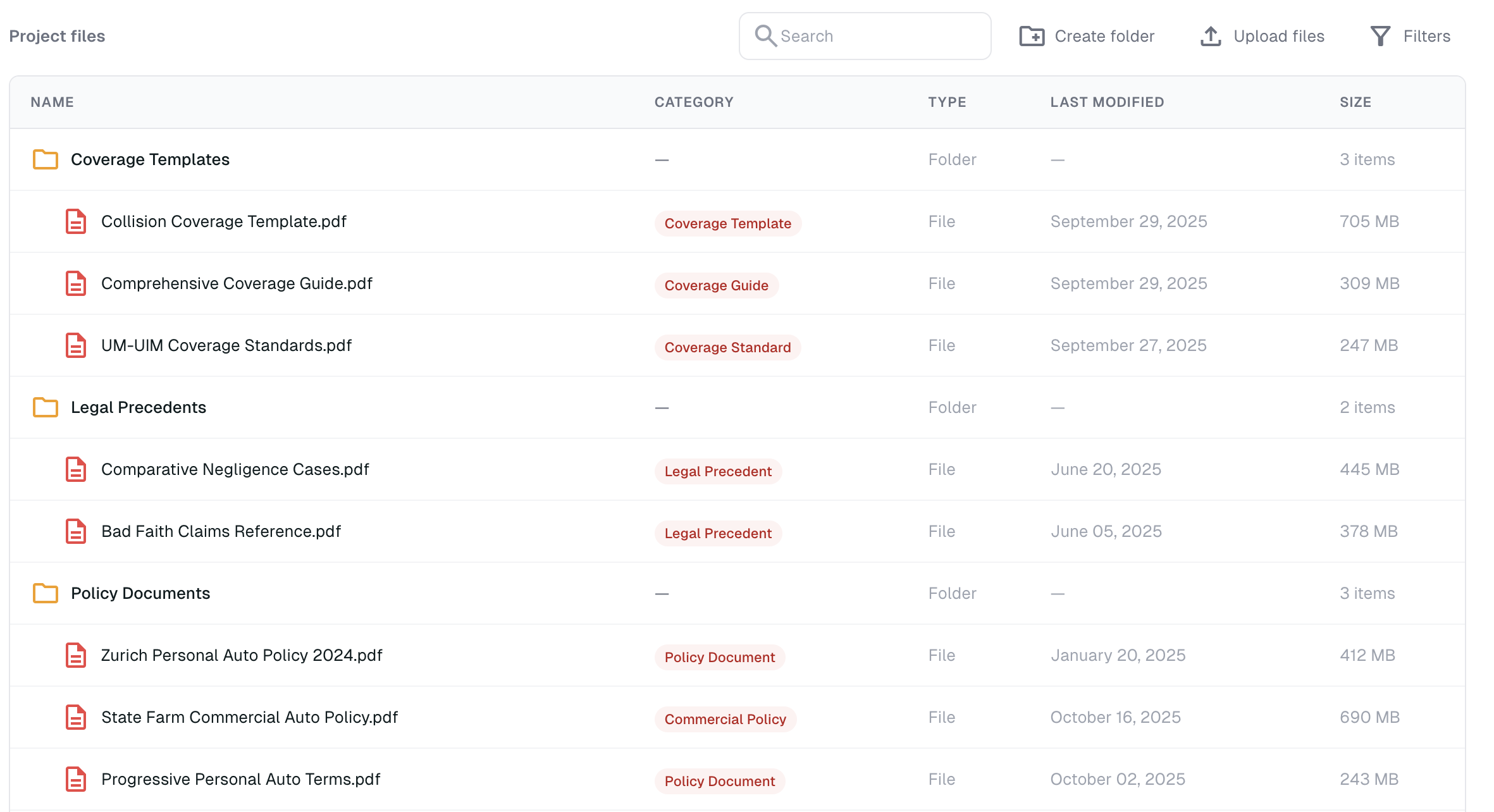Click the Legal Precedents folder icon

point(46,407)
